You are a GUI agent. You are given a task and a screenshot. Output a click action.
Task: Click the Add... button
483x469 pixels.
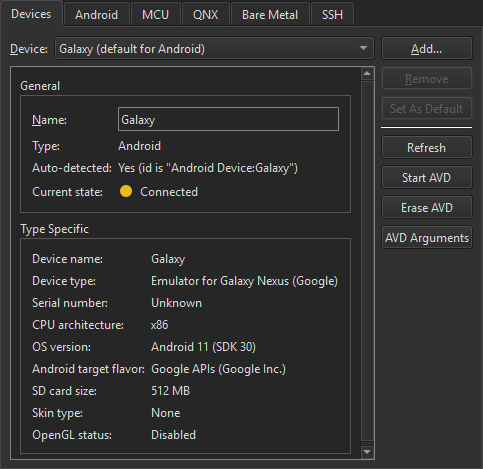tap(427, 49)
